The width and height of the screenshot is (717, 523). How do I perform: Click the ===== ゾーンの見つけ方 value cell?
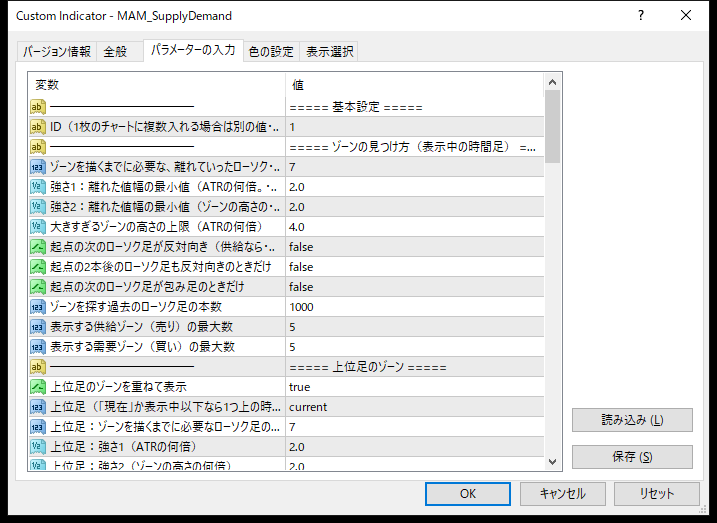415,147
